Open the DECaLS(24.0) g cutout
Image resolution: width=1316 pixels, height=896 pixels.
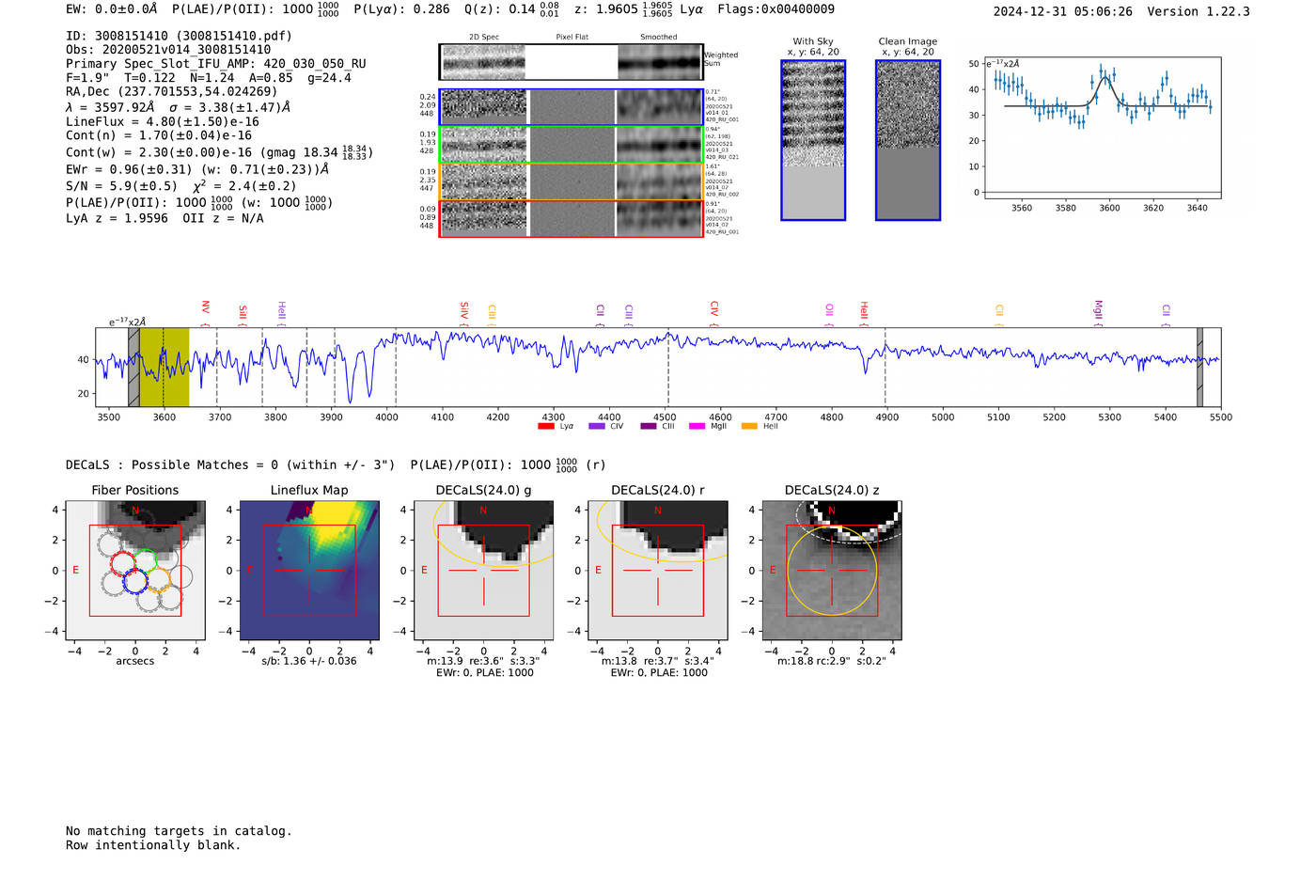pos(483,571)
